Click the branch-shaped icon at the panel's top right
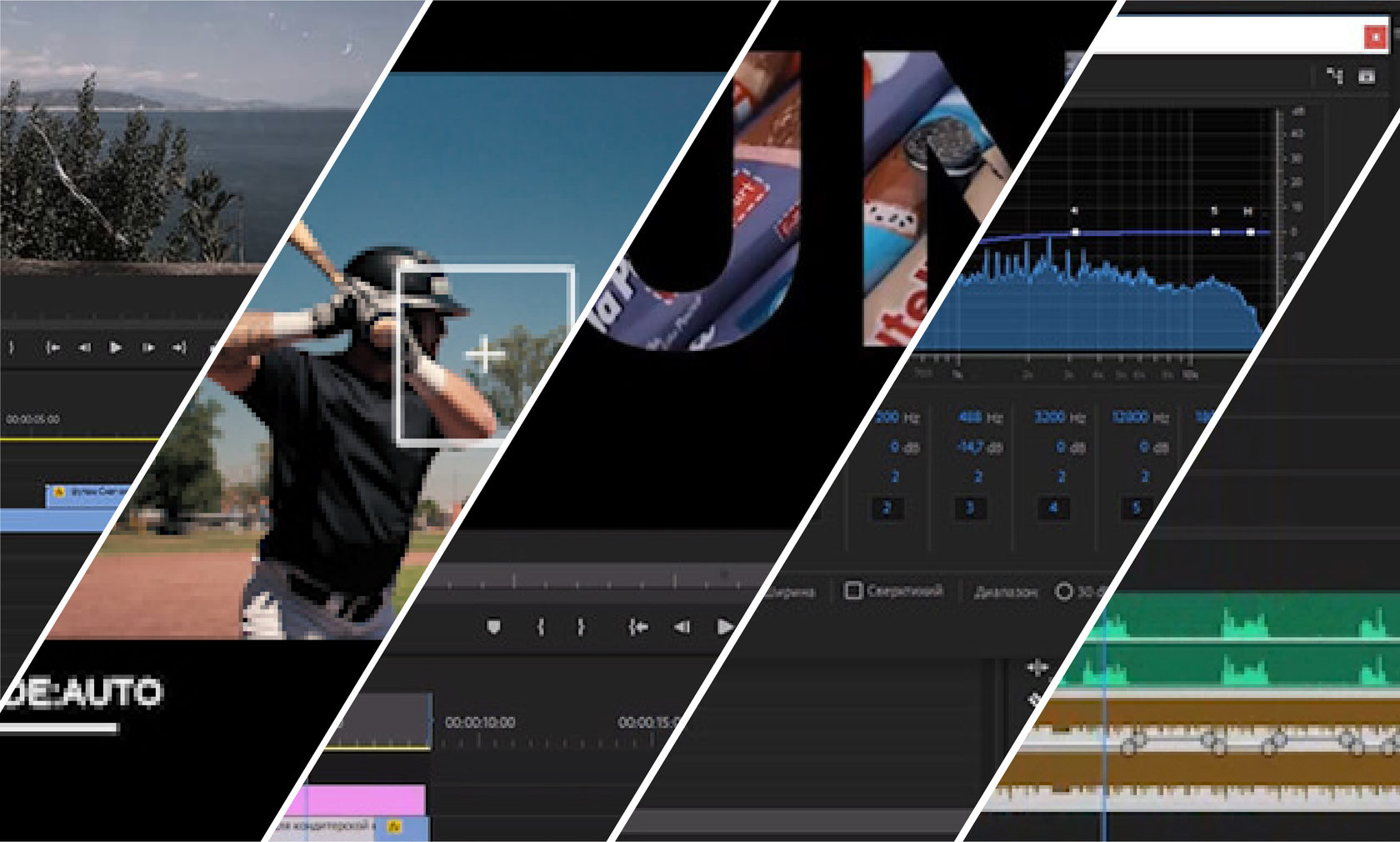 pos(1334,76)
